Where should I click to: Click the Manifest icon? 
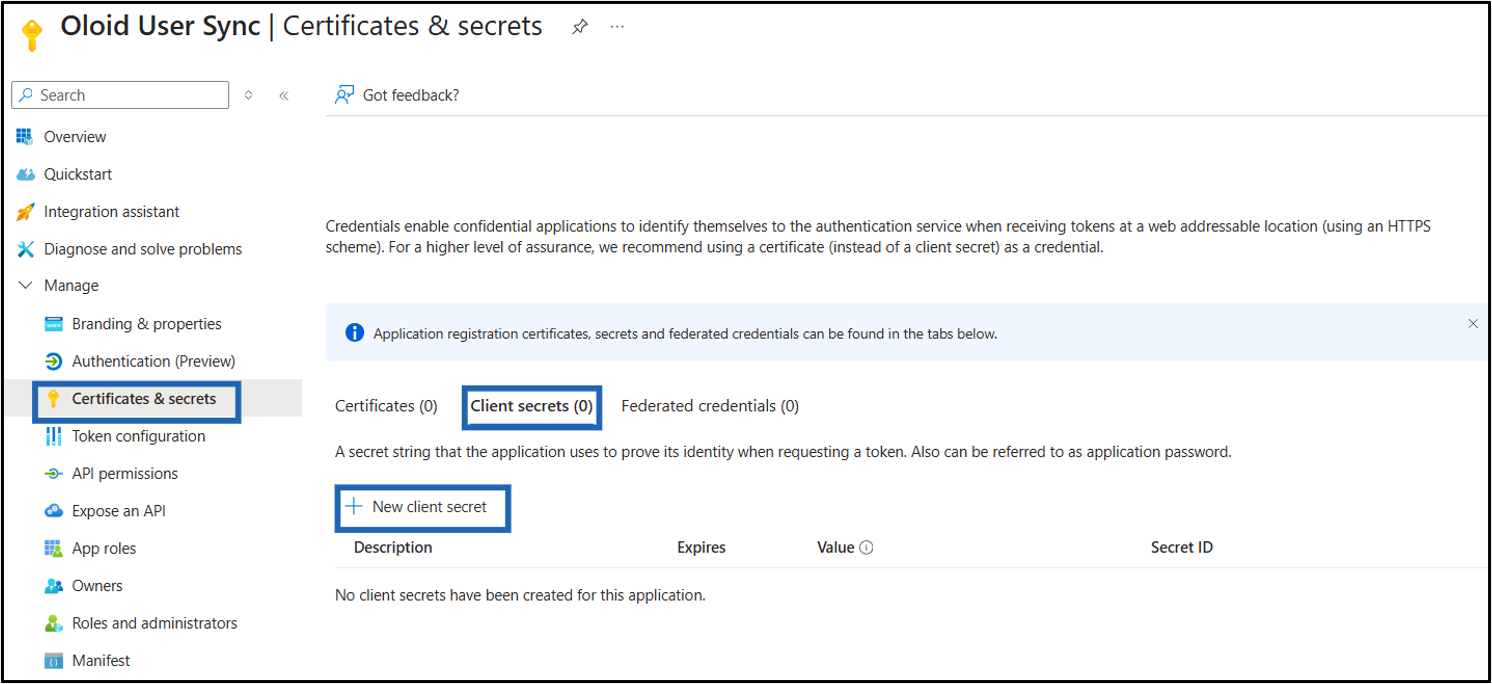(54, 661)
